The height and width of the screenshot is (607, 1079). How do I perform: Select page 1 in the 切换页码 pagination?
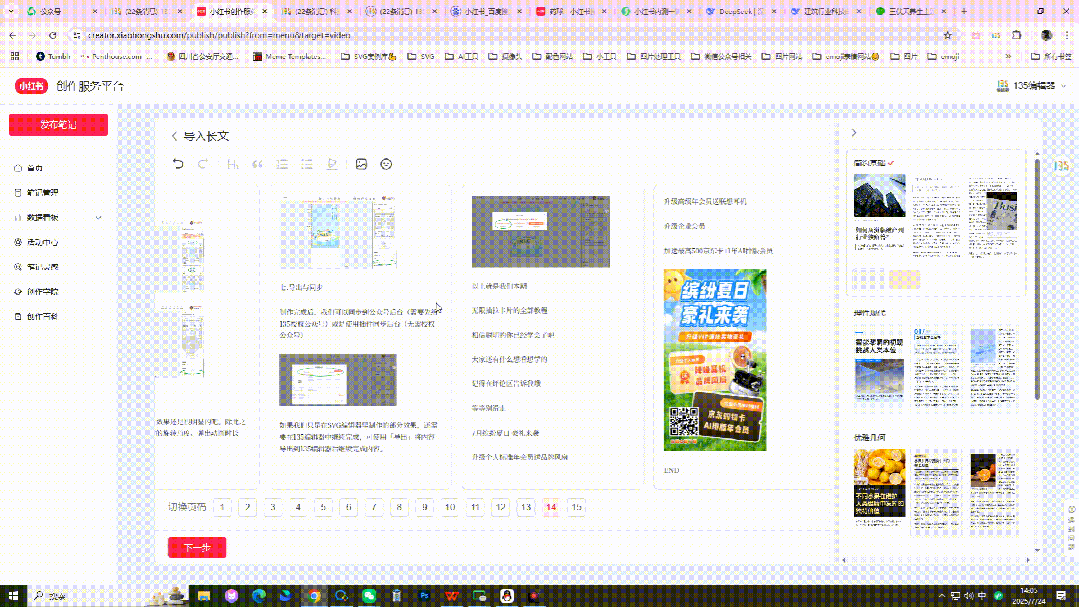(x=222, y=507)
